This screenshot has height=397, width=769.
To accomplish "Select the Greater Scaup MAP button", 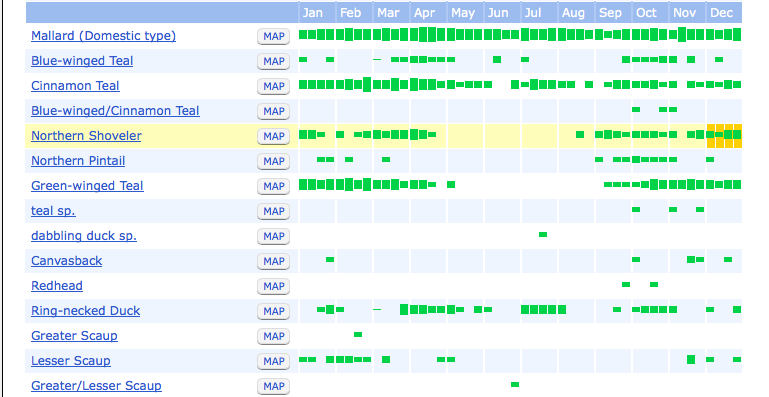I will click(274, 337).
